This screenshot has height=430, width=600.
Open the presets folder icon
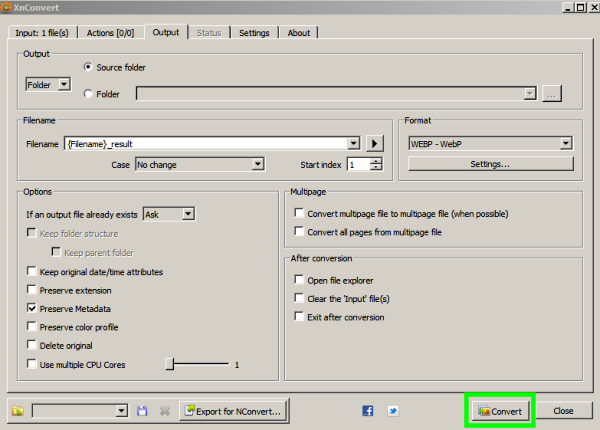(x=18, y=411)
